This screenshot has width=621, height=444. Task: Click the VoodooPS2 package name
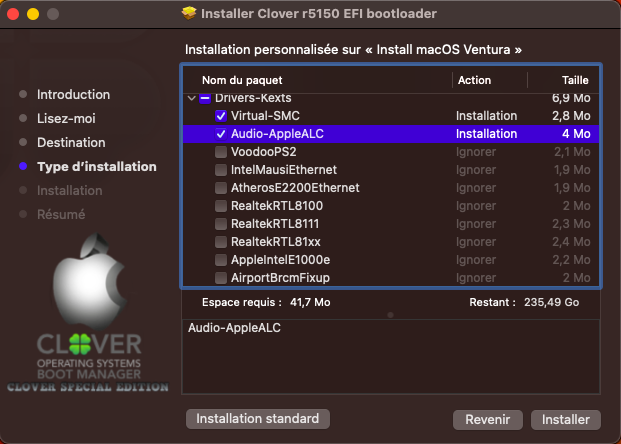pyautogui.click(x=263, y=152)
